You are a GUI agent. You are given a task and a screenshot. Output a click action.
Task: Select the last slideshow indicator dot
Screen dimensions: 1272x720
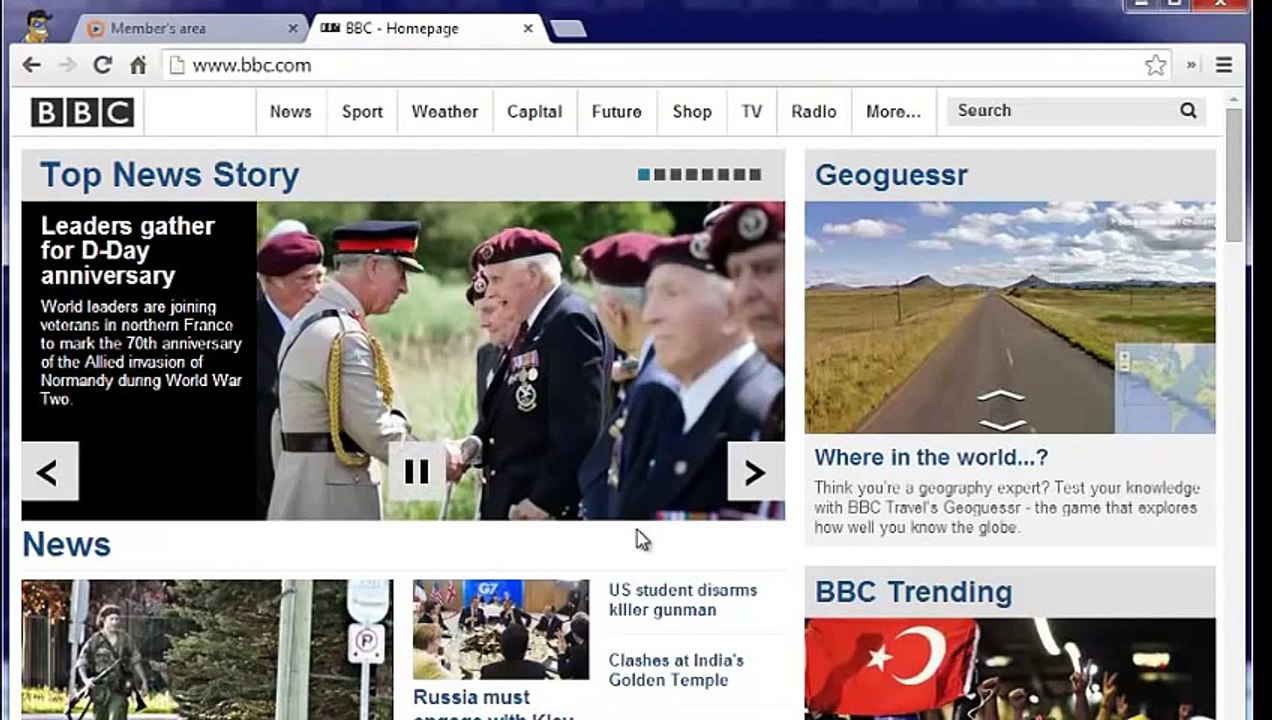click(x=755, y=175)
